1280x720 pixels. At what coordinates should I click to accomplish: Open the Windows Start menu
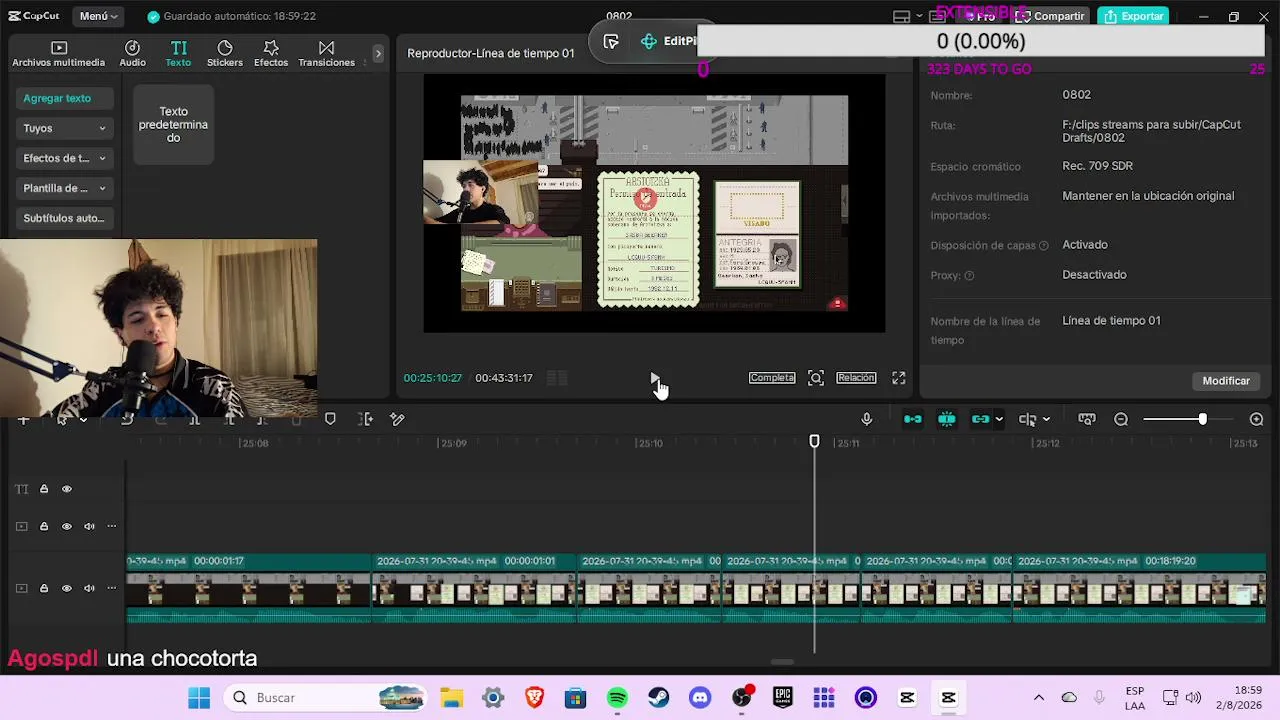coord(199,698)
